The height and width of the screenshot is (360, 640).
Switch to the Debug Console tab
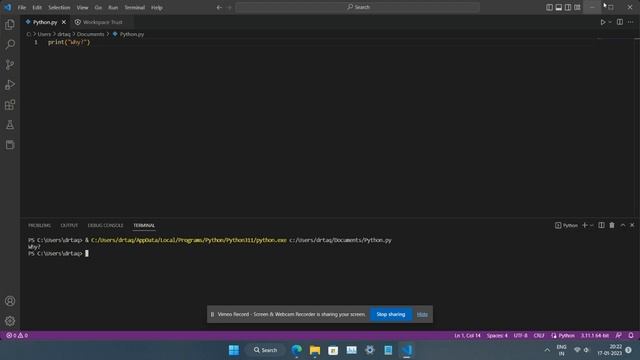(105, 225)
